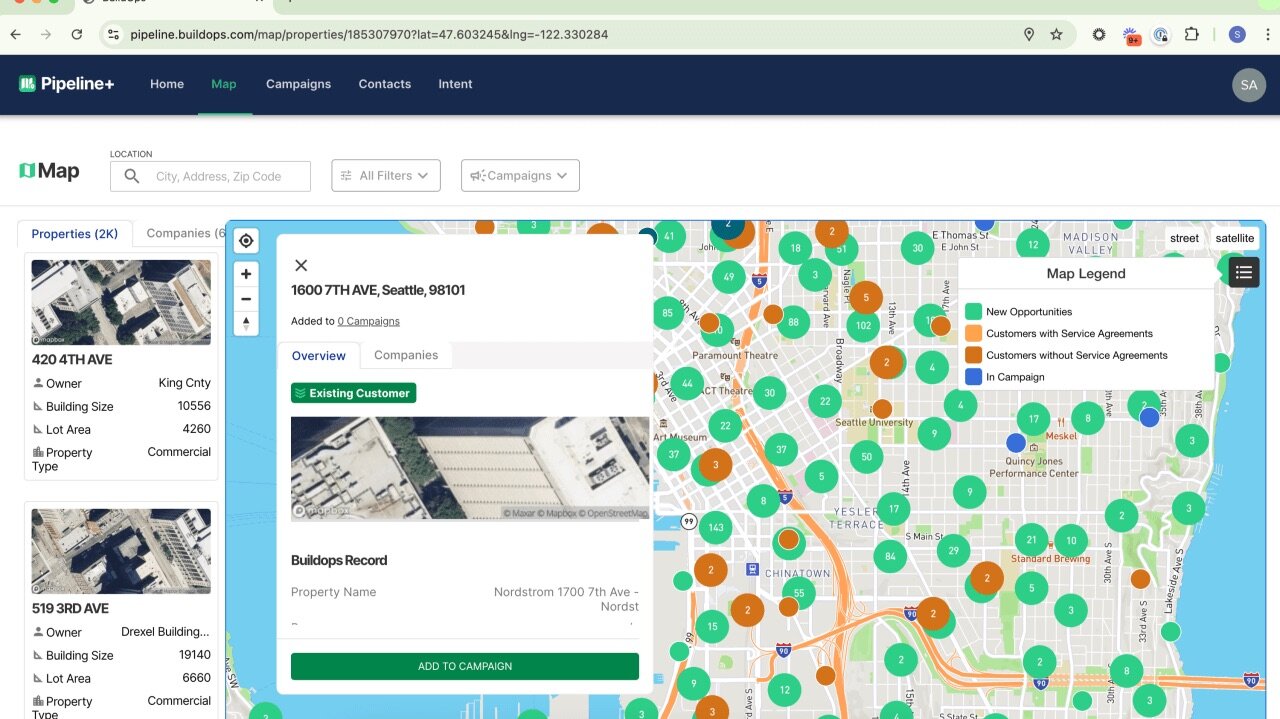This screenshot has width=1280, height=719.
Task: Switch map to satellite view
Action: tap(1235, 238)
